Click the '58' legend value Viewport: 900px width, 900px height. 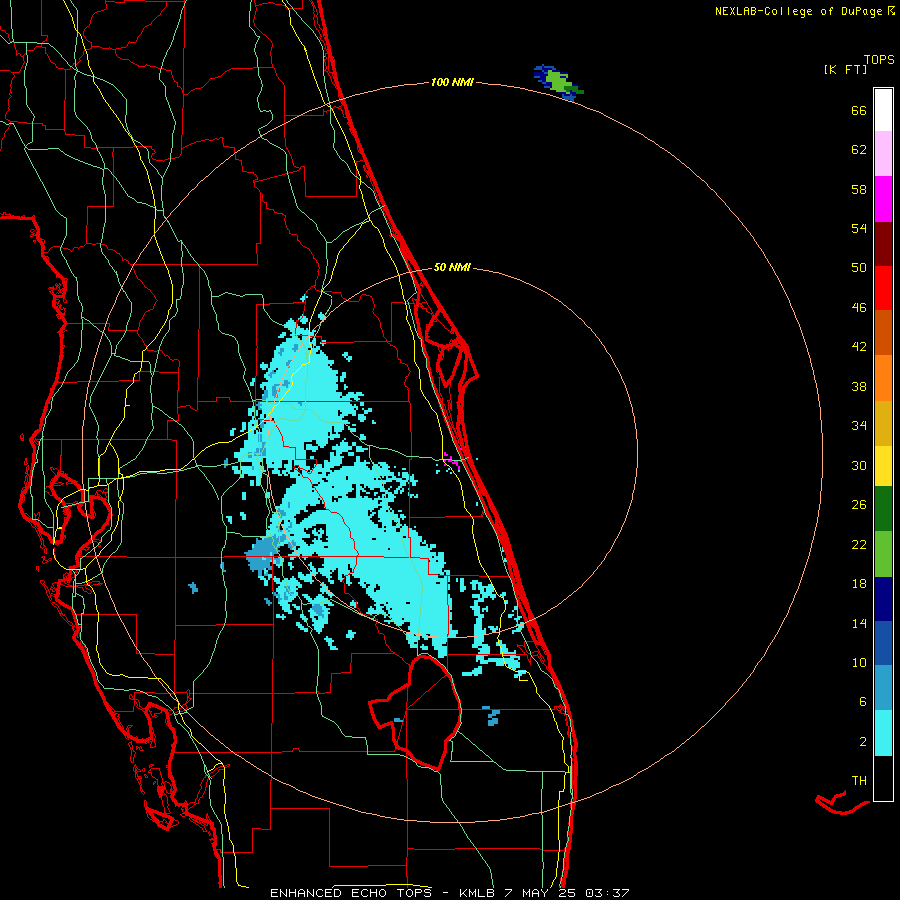[859, 189]
